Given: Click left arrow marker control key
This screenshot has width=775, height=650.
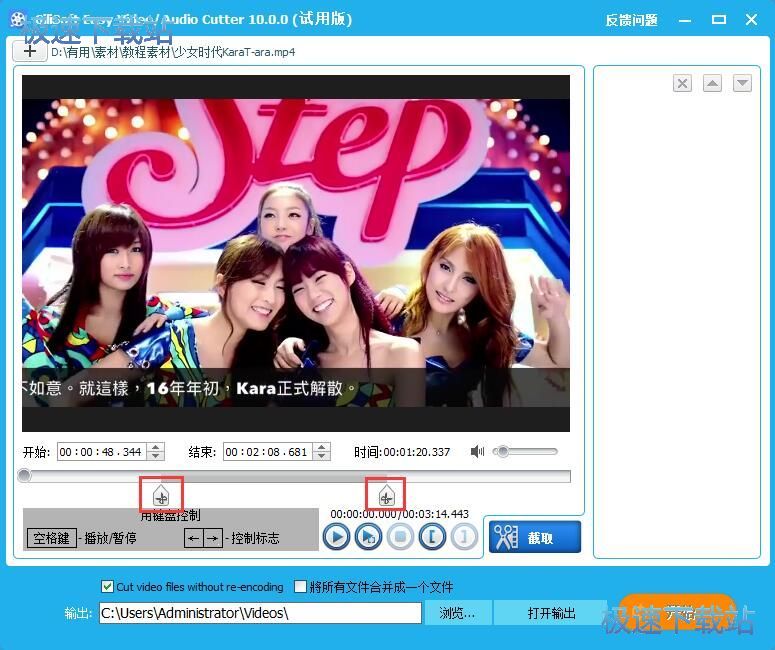Looking at the screenshot, I should (x=194, y=538).
